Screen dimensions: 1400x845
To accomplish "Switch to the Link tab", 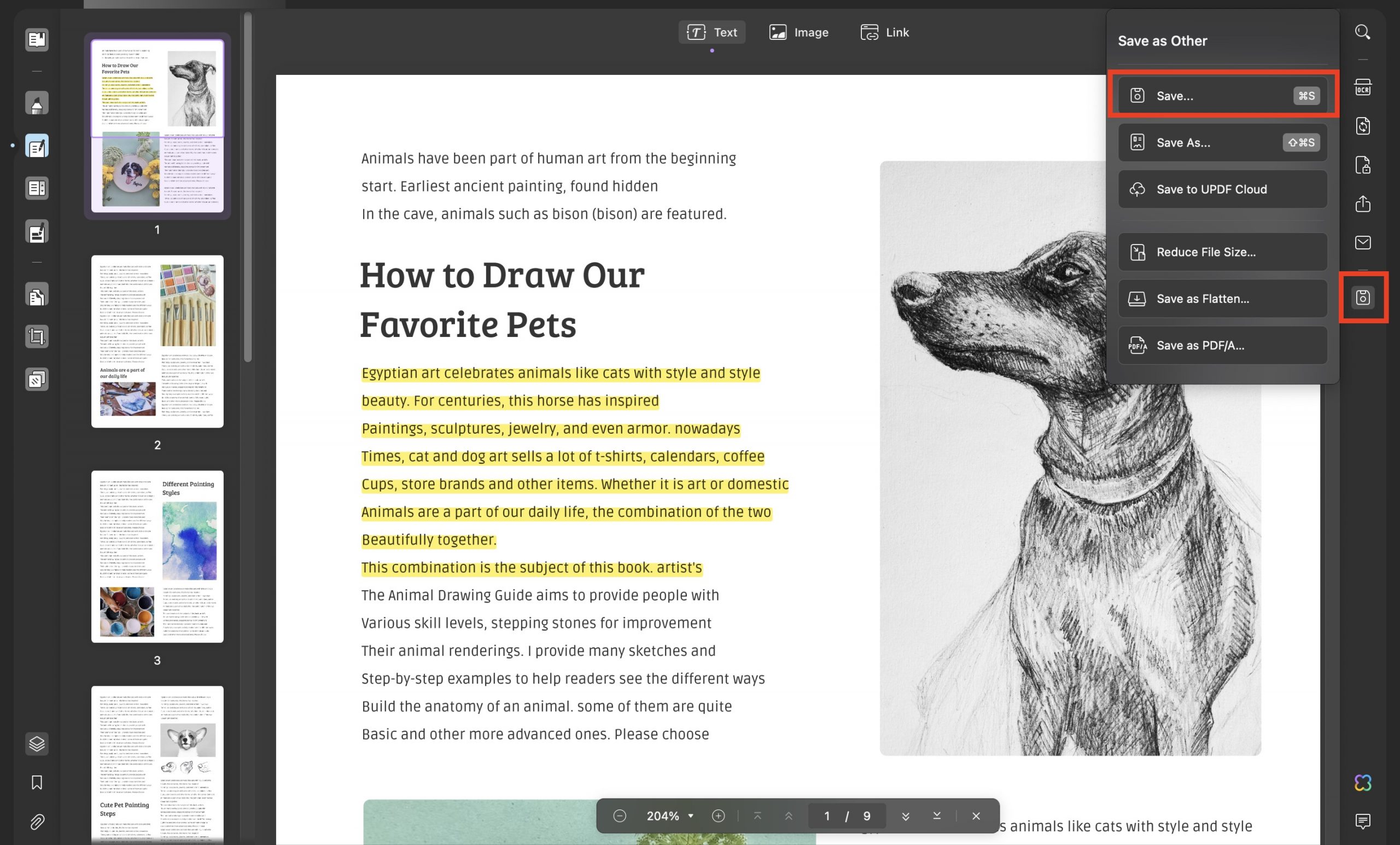I will 884,32.
